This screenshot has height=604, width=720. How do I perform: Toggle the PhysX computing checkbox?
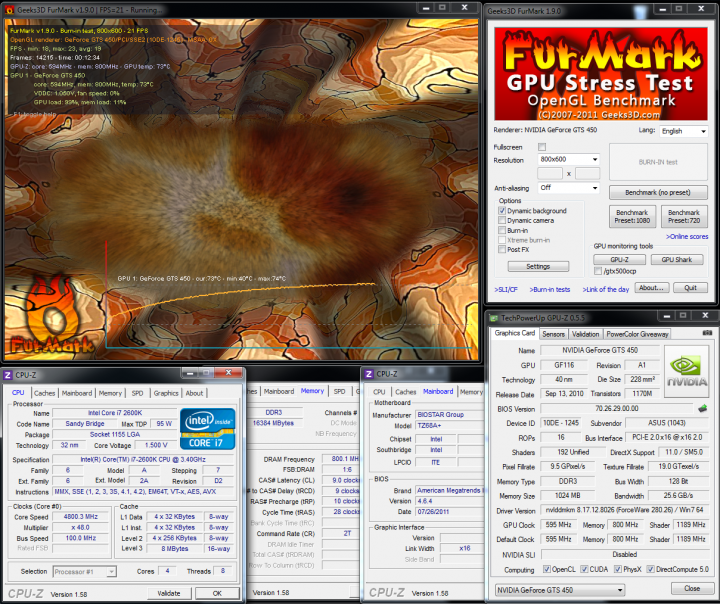618,569
